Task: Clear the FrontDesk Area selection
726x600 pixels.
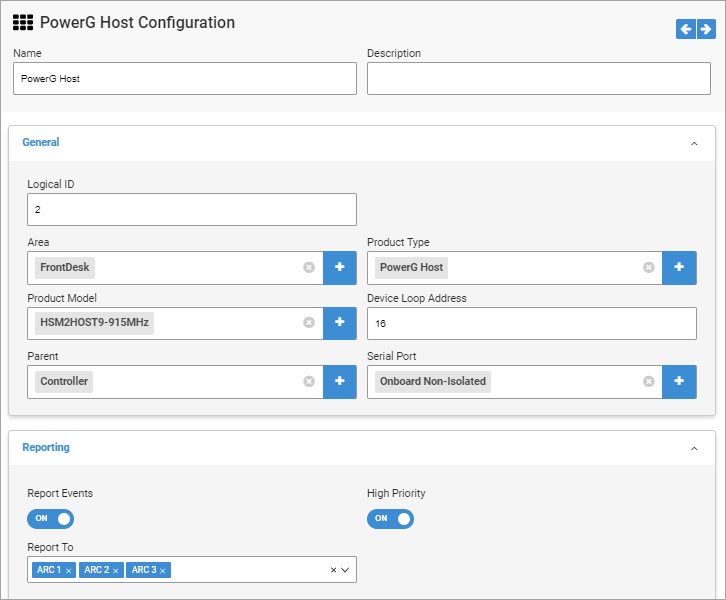Action: 309,268
